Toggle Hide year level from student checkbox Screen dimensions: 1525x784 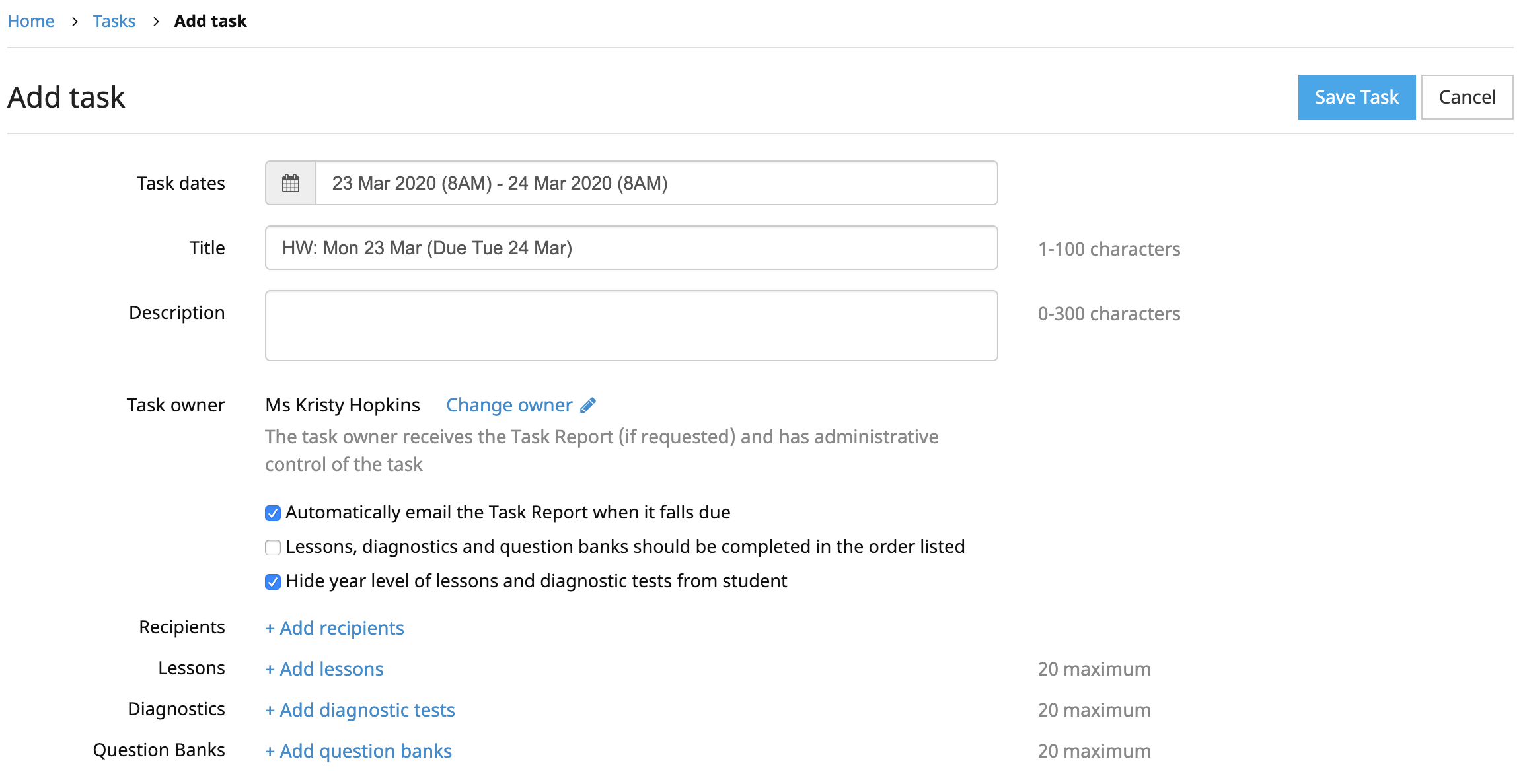coord(273,582)
